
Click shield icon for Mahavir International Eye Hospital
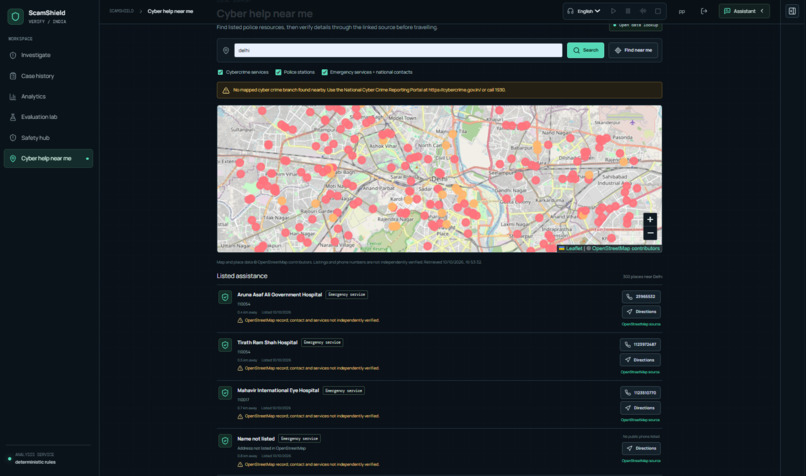pos(225,393)
